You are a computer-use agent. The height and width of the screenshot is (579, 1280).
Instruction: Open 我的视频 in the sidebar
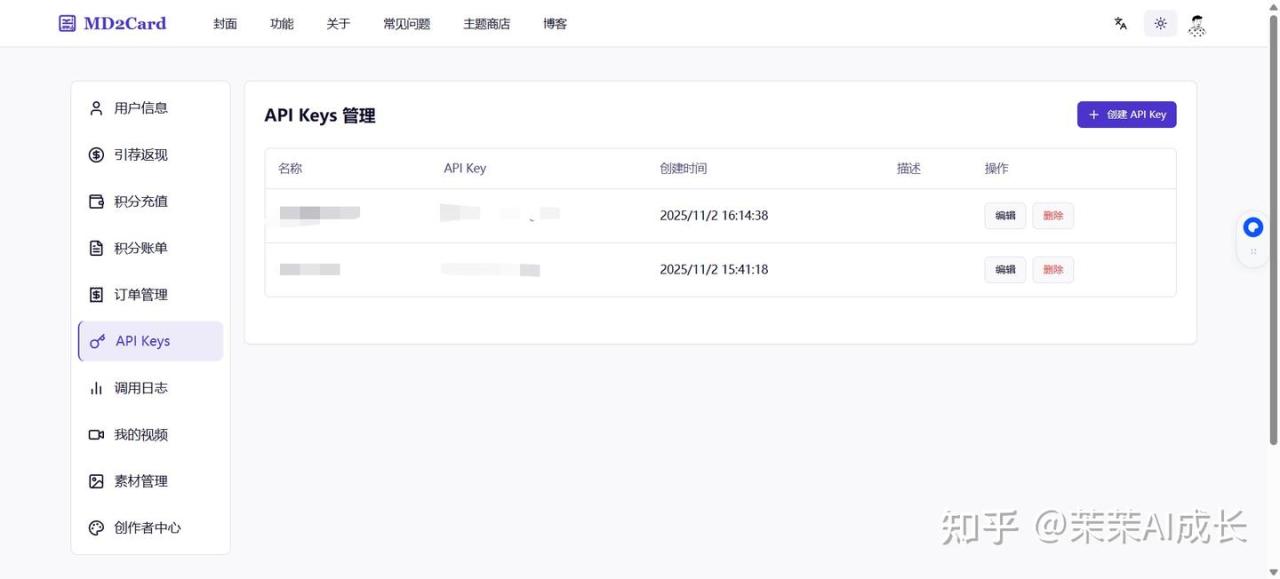coord(140,435)
